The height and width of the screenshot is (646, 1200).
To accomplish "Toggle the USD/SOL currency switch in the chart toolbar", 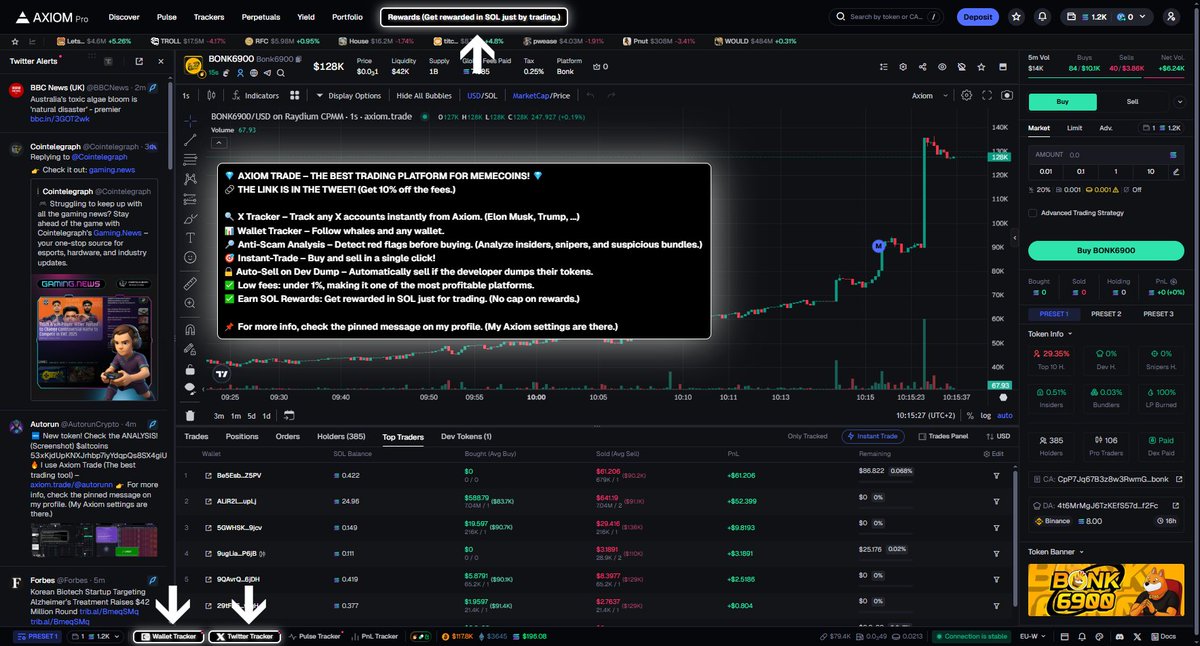I will (482, 95).
